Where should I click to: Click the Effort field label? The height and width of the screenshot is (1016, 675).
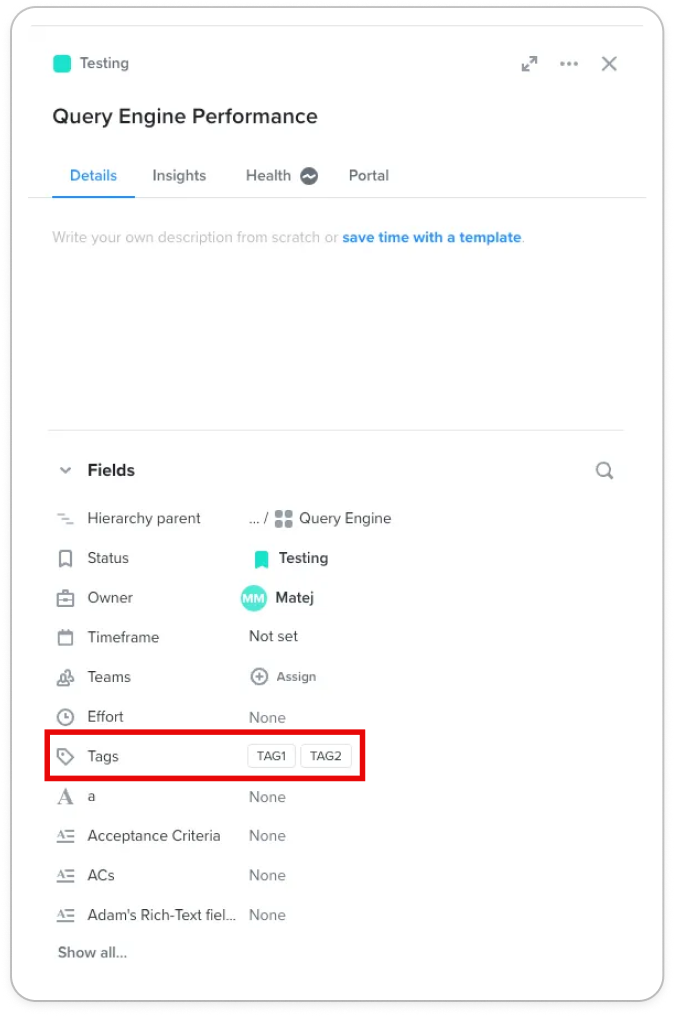[105, 717]
